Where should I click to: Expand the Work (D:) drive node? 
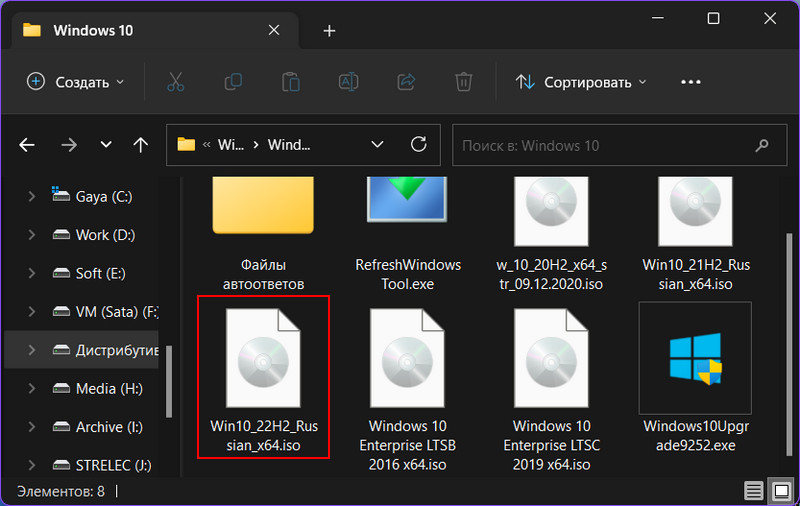click(x=32, y=235)
